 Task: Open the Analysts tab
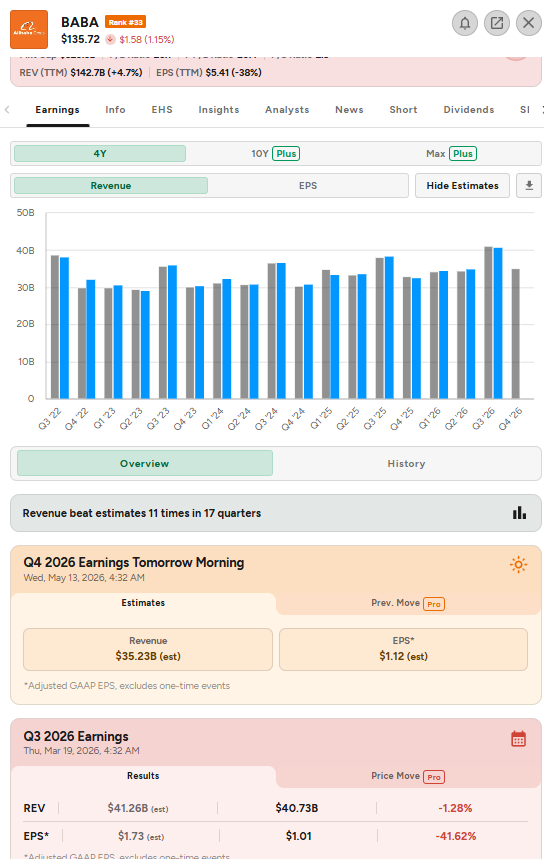coord(287,110)
